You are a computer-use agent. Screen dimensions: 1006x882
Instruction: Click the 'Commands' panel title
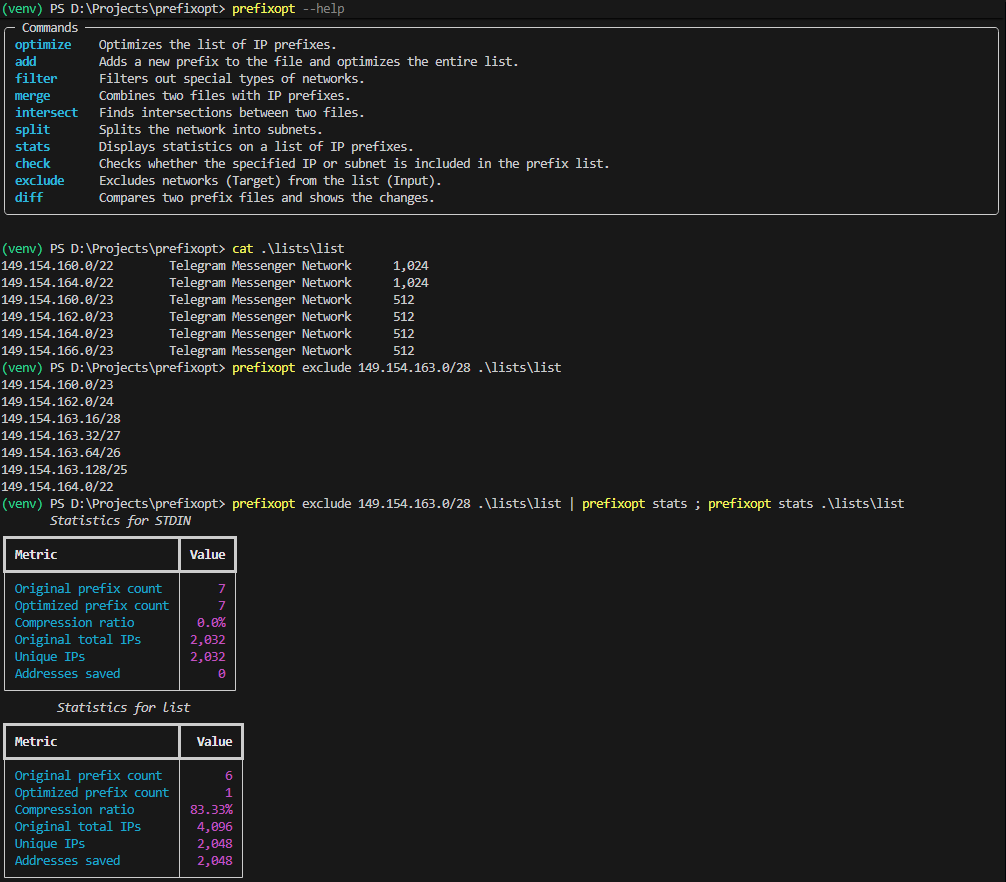point(50,28)
